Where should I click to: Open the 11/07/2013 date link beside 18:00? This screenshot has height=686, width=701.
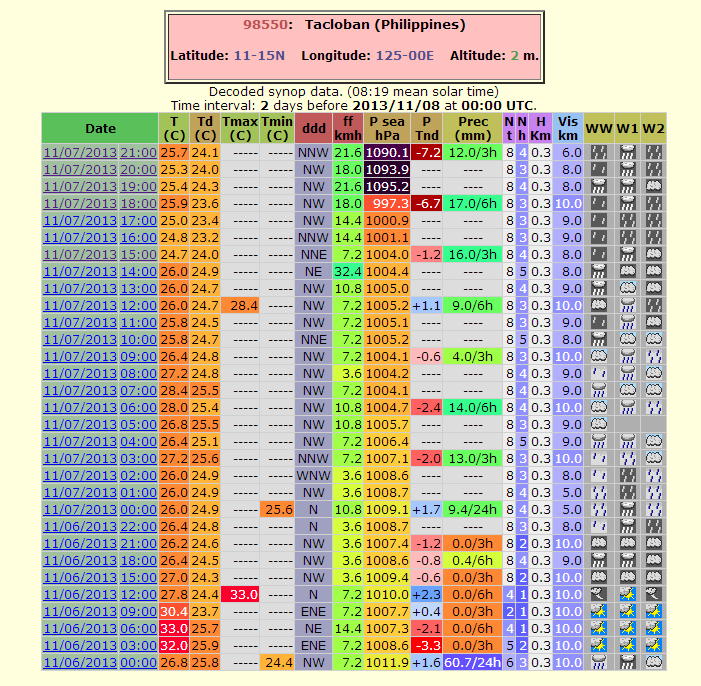click(80, 203)
